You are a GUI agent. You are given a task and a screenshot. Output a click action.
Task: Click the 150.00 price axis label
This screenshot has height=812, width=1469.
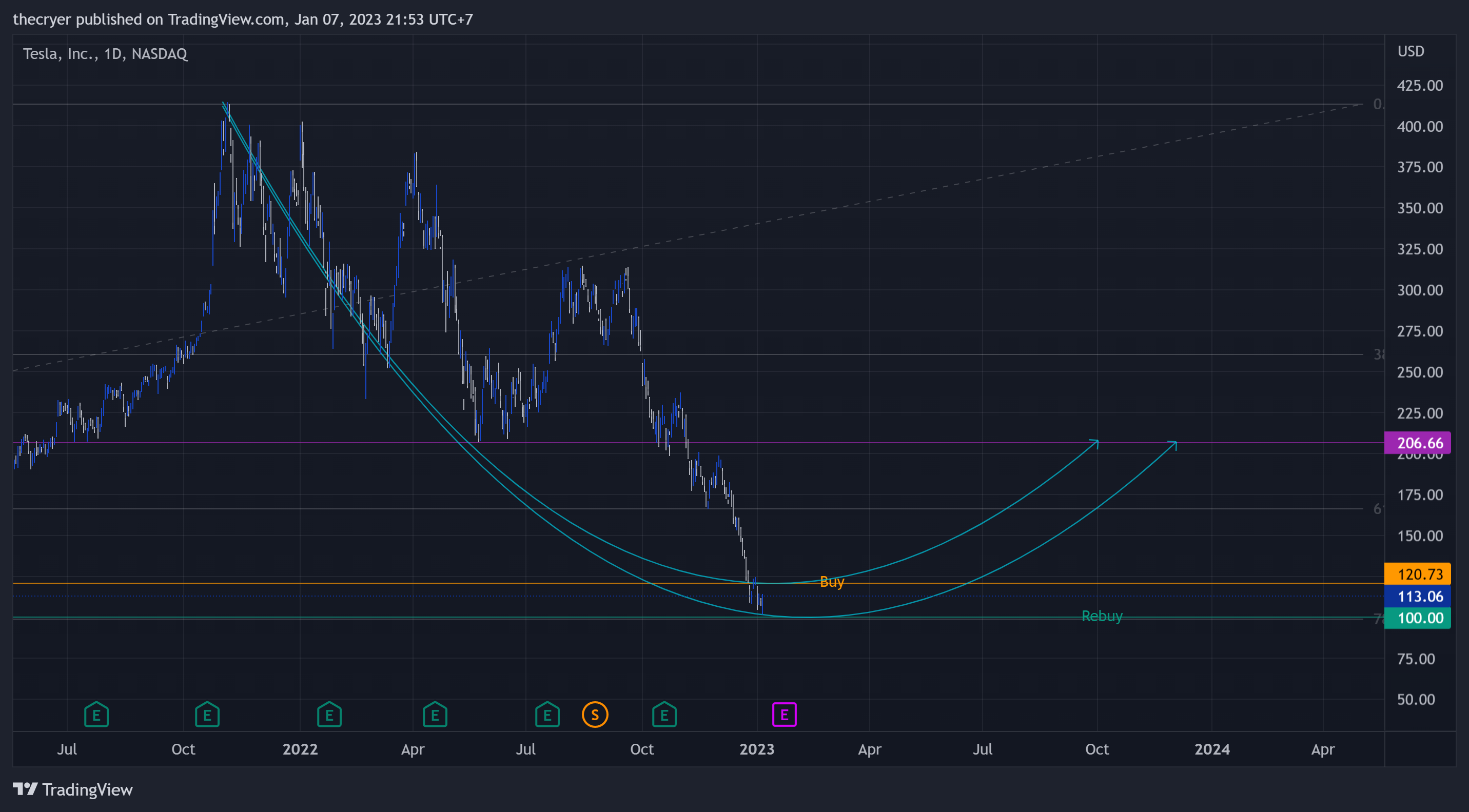tap(1419, 536)
